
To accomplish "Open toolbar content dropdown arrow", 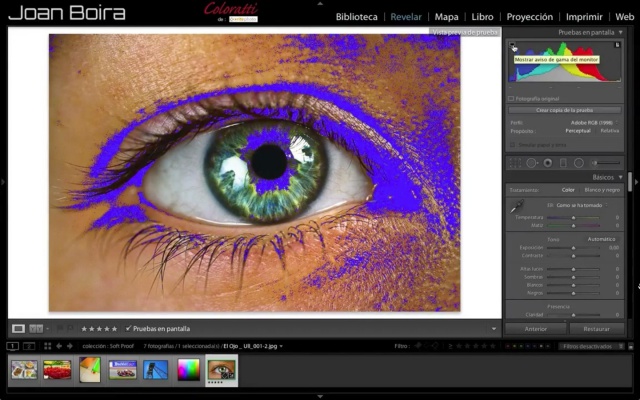I will click(494, 329).
